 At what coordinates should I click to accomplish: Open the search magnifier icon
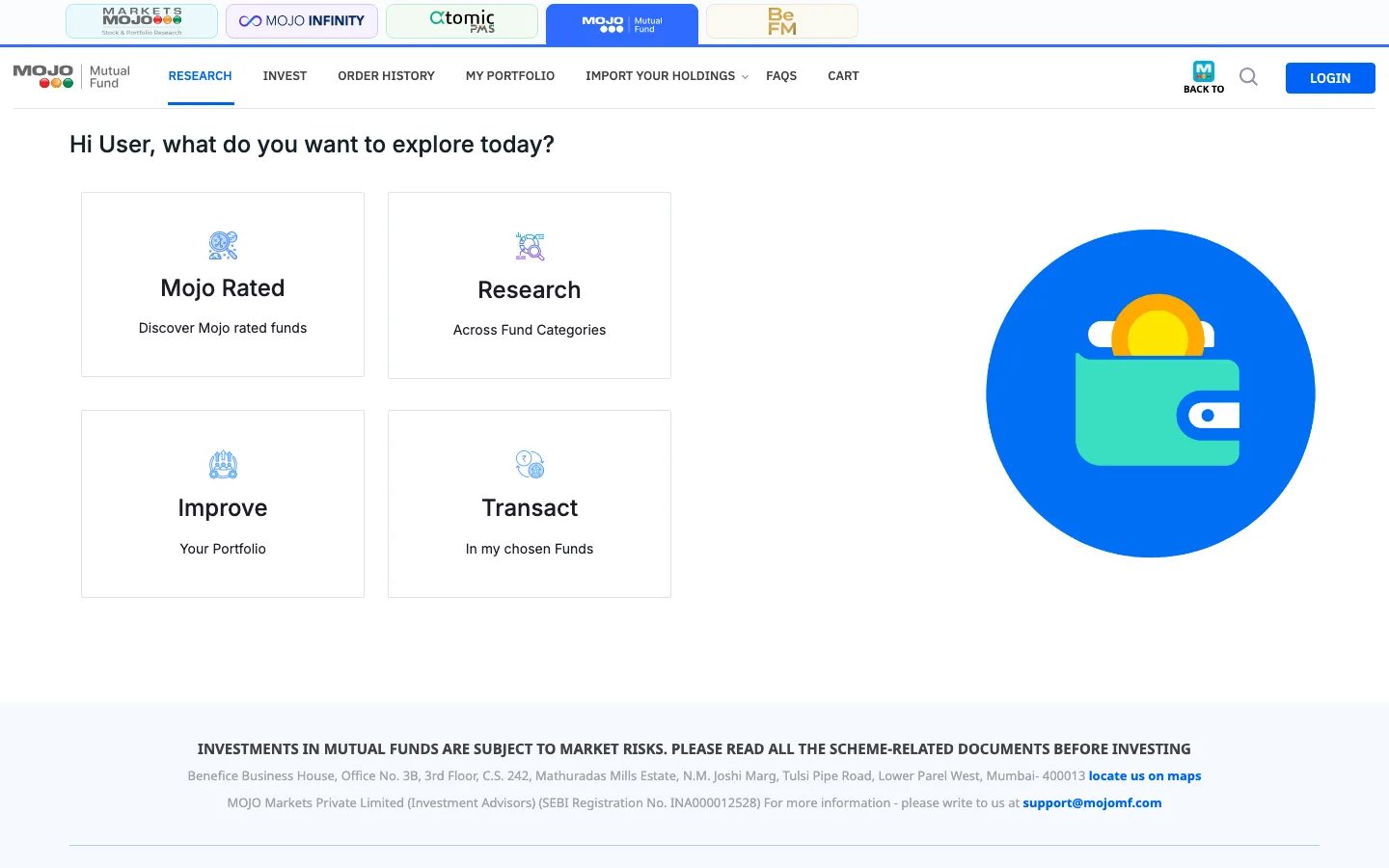point(1248,77)
